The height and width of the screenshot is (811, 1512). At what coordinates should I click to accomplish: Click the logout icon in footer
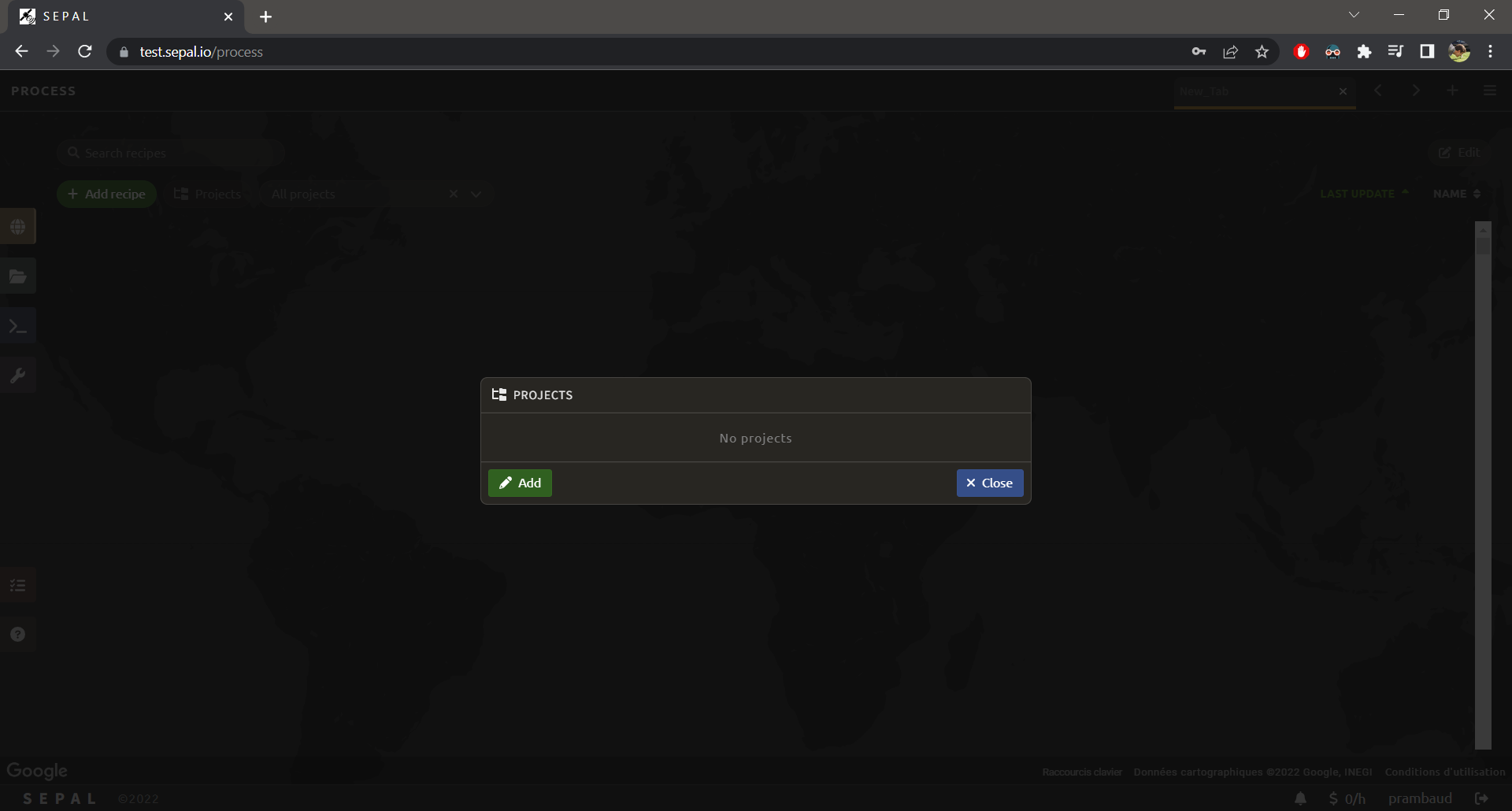pyautogui.click(x=1481, y=798)
